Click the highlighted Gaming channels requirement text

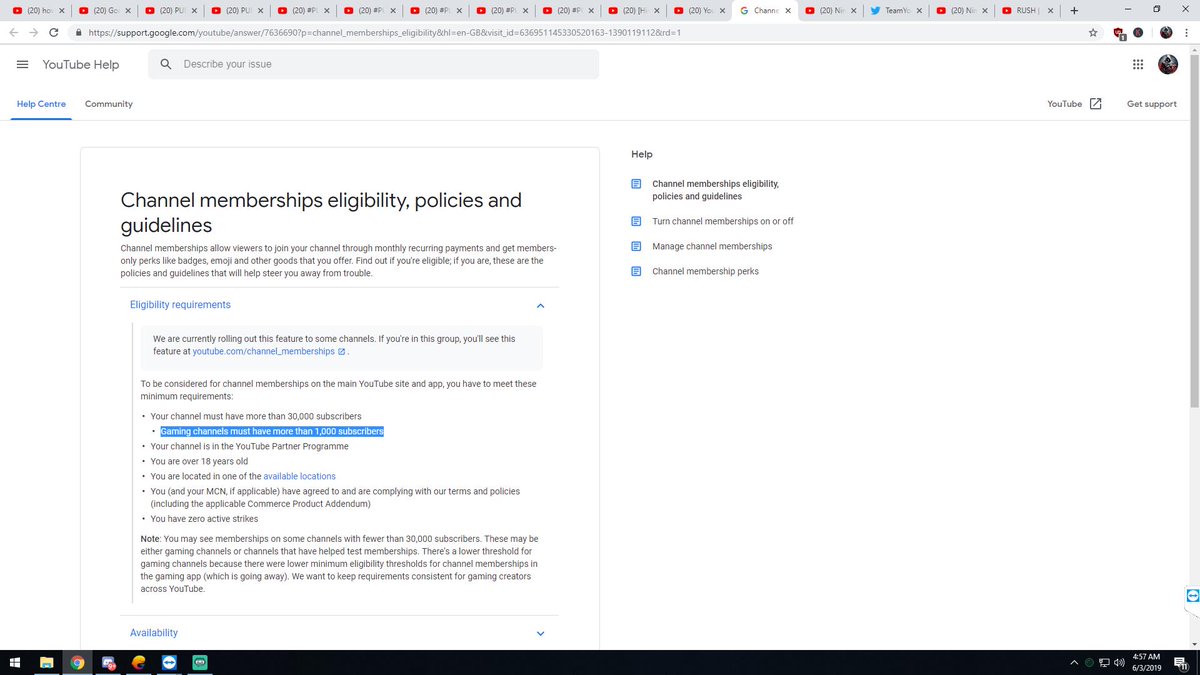(x=272, y=431)
